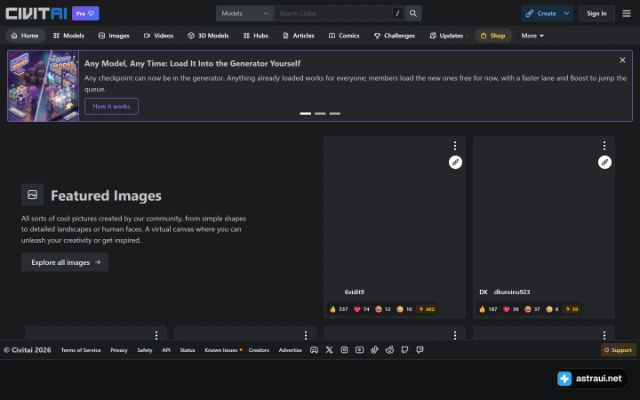Click the How it works button
This screenshot has height=400, width=640.
pos(111,107)
